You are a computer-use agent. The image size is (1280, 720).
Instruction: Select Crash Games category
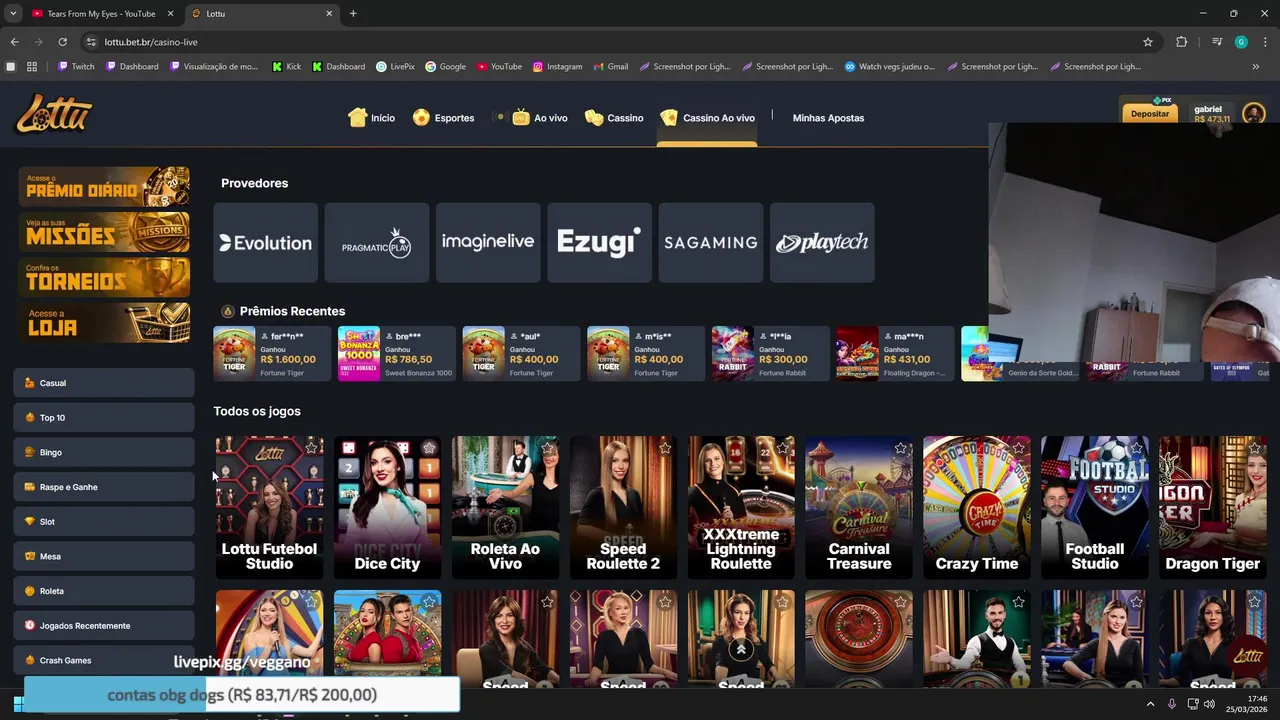(x=104, y=660)
